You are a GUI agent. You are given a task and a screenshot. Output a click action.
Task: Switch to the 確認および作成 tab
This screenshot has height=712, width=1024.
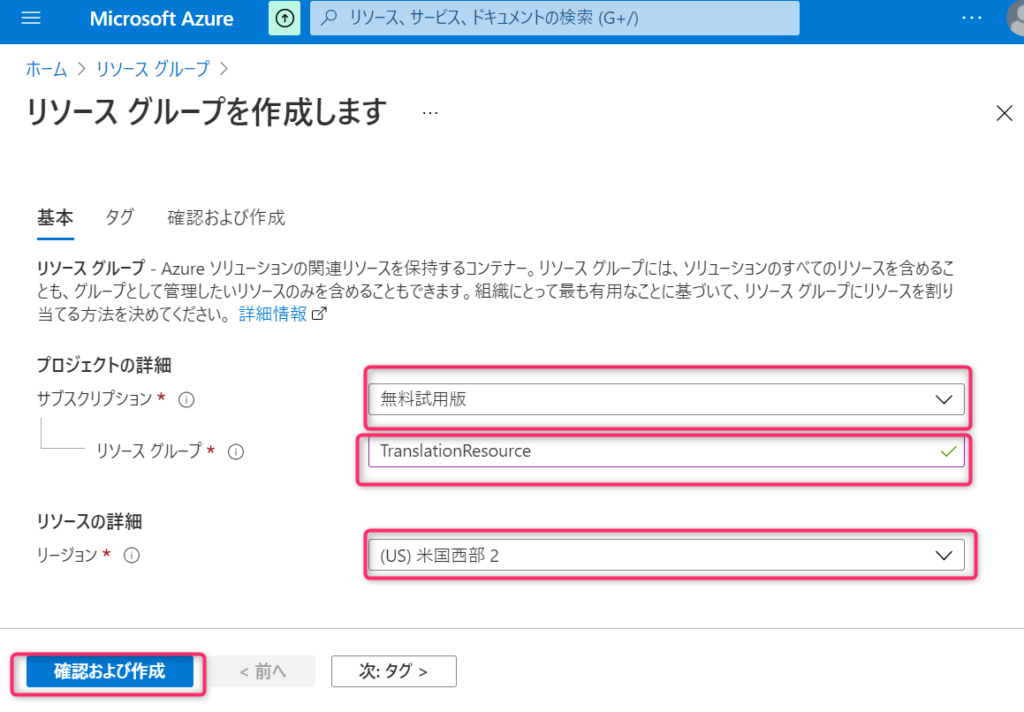point(226,218)
